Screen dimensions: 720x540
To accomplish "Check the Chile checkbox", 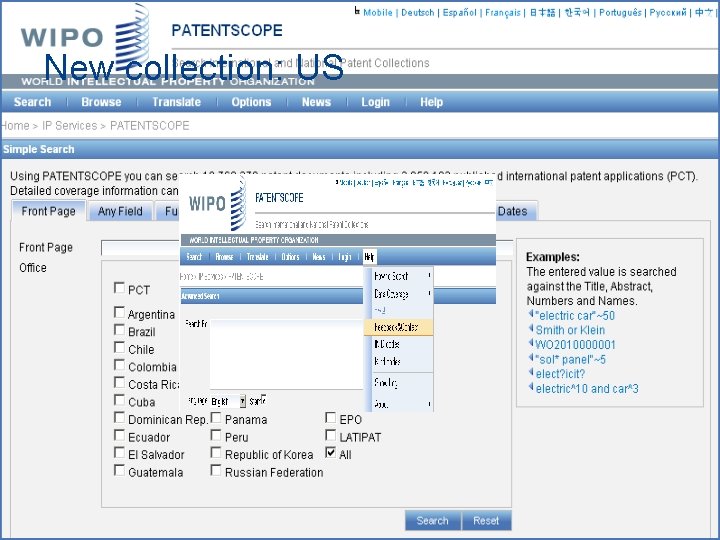I will tap(119, 348).
